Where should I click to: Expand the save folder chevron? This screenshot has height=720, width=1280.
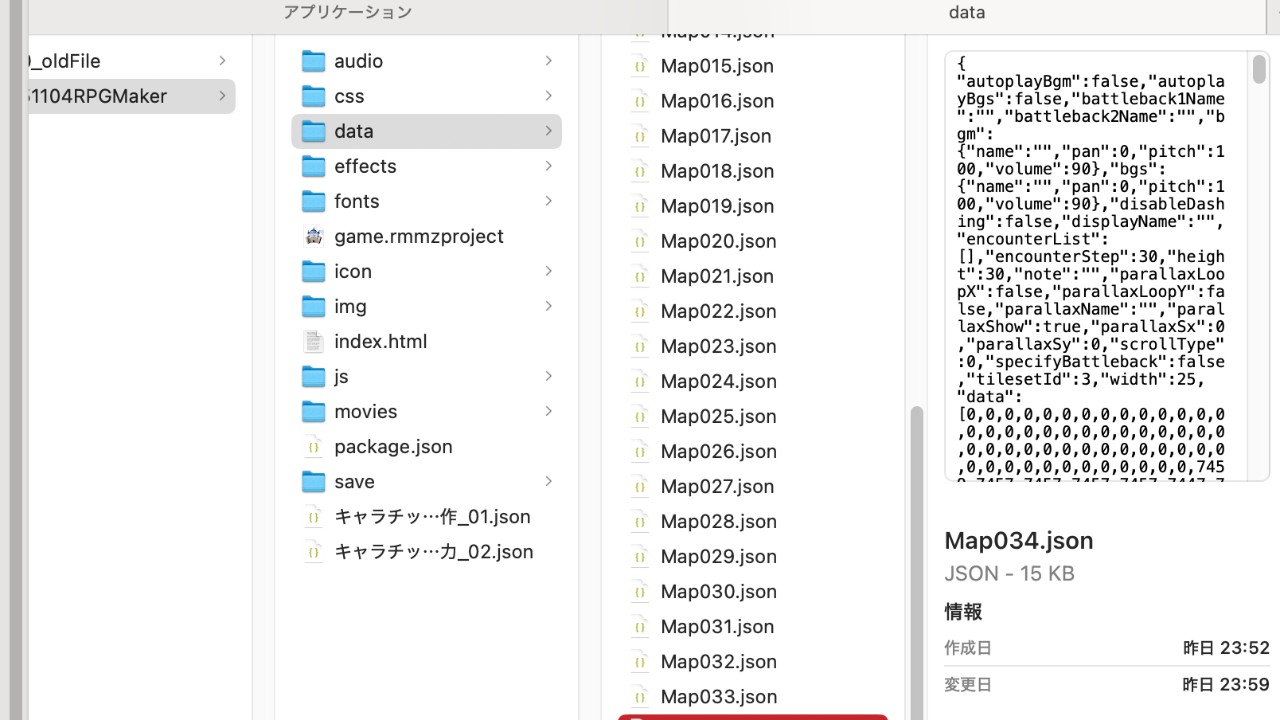pyautogui.click(x=548, y=481)
